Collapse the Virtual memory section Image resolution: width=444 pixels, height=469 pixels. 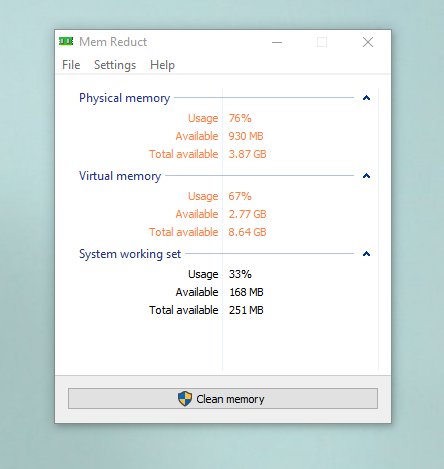tap(366, 176)
